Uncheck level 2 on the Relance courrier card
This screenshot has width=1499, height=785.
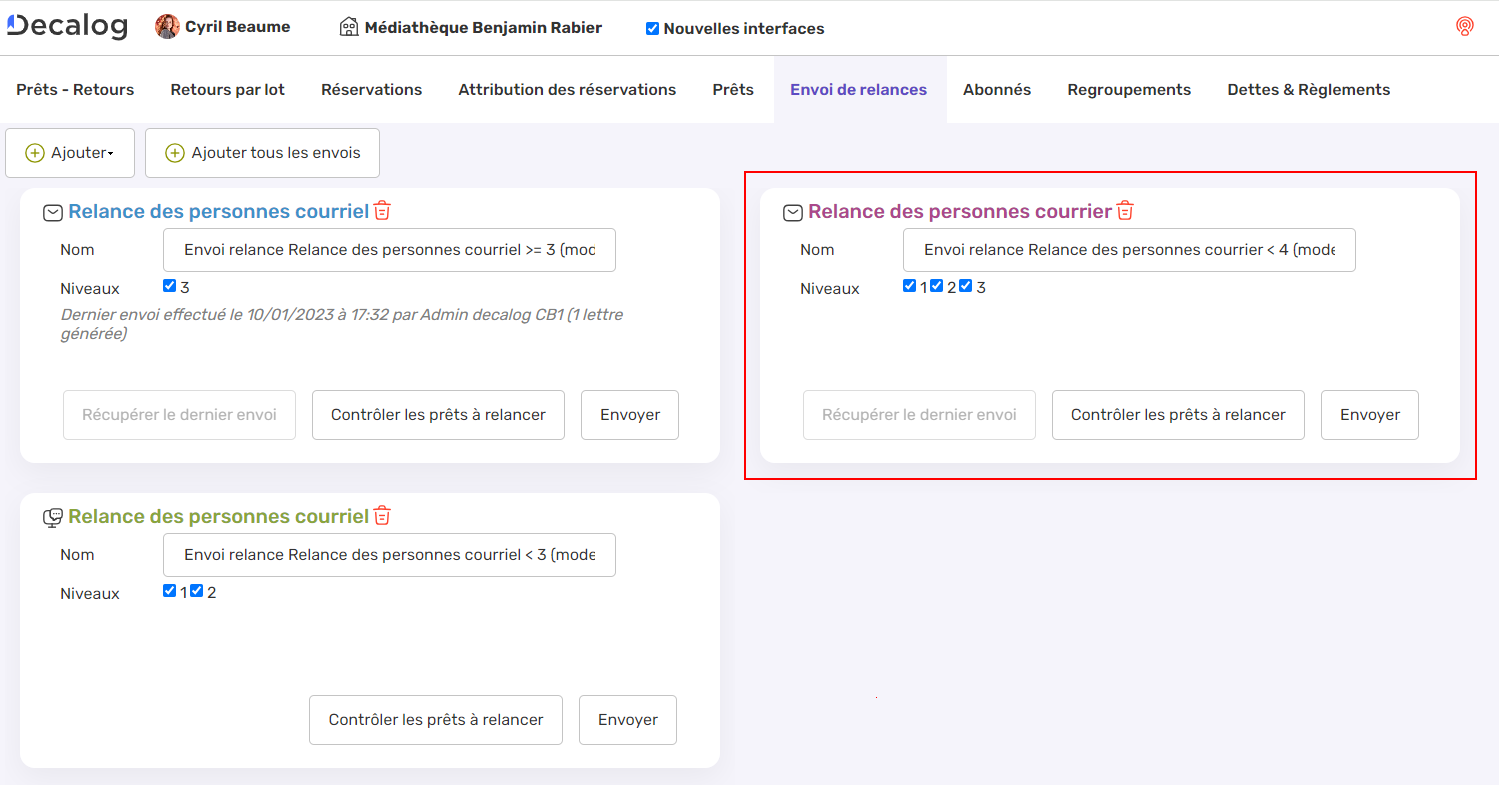pos(936,285)
